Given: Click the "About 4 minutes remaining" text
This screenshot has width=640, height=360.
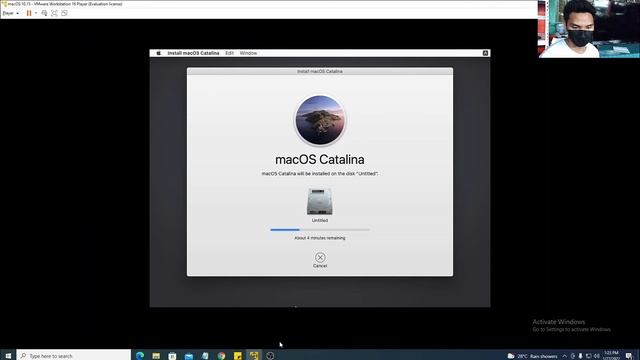Looking at the screenshot, I should click(x=320, y=238).
